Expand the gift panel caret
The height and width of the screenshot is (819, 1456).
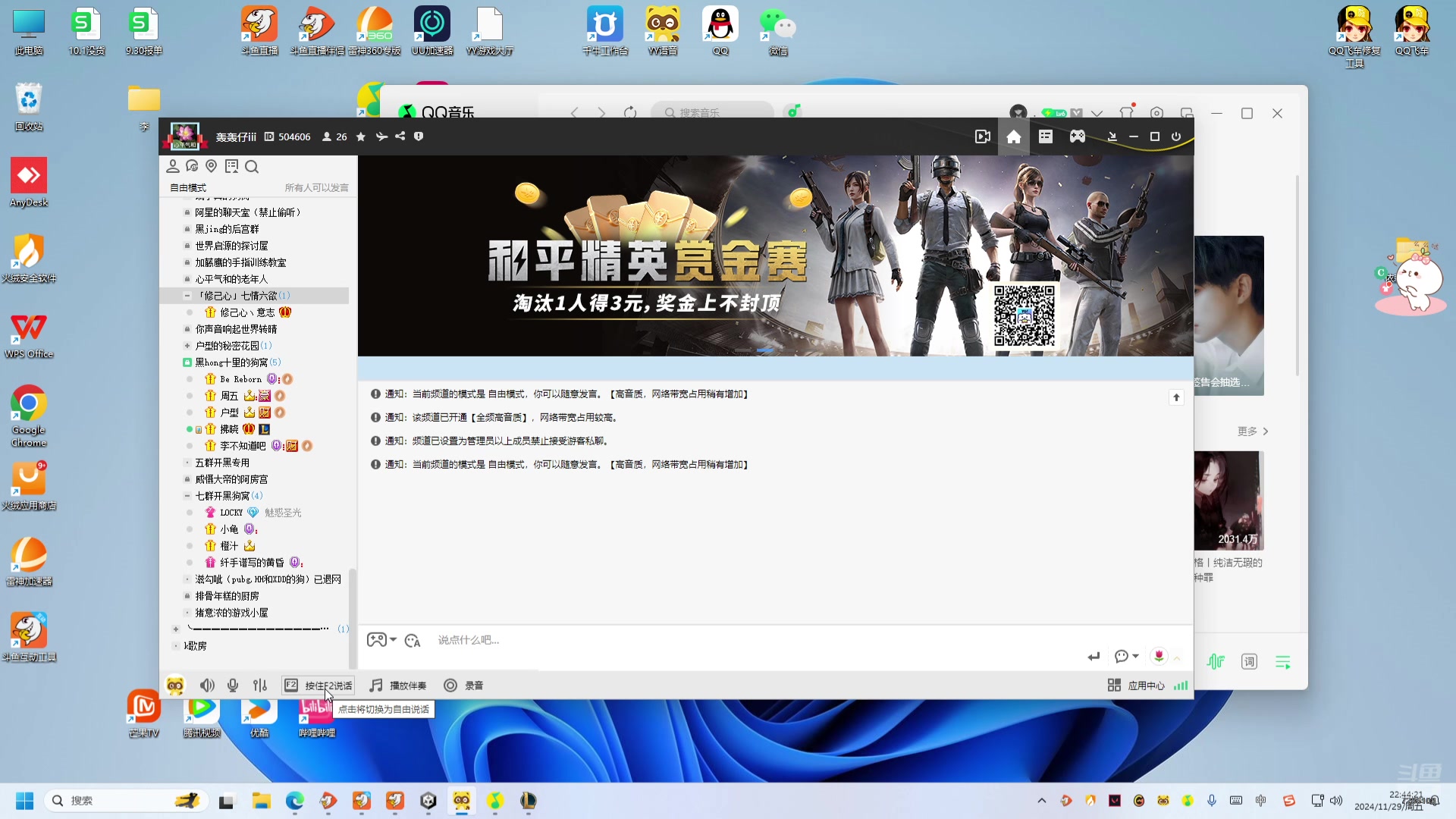pos(1177,658)
